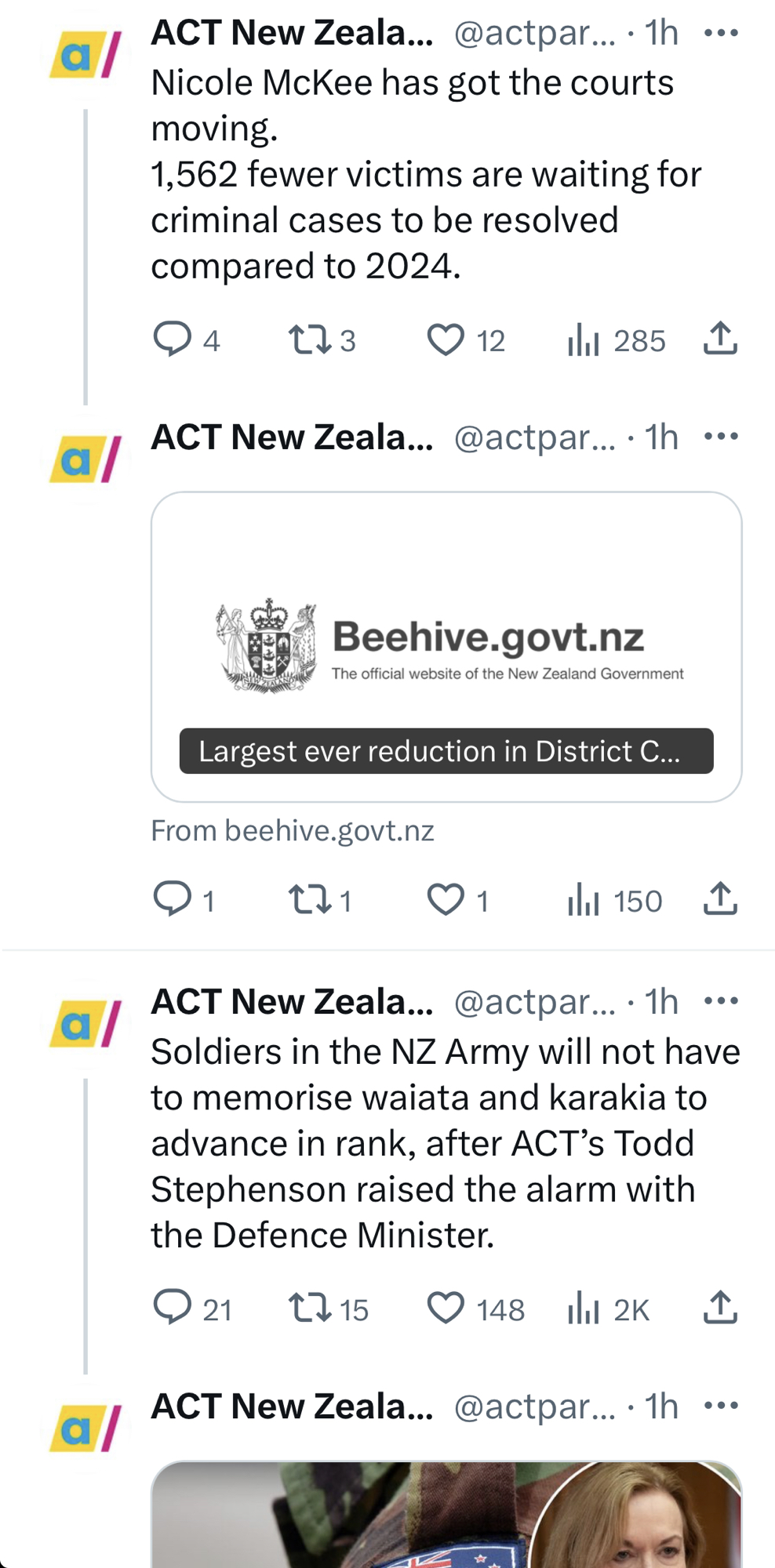Reply to the Beehive link tweet
Viewport: 775px width, 1568px height.
[x=173, y=899]
